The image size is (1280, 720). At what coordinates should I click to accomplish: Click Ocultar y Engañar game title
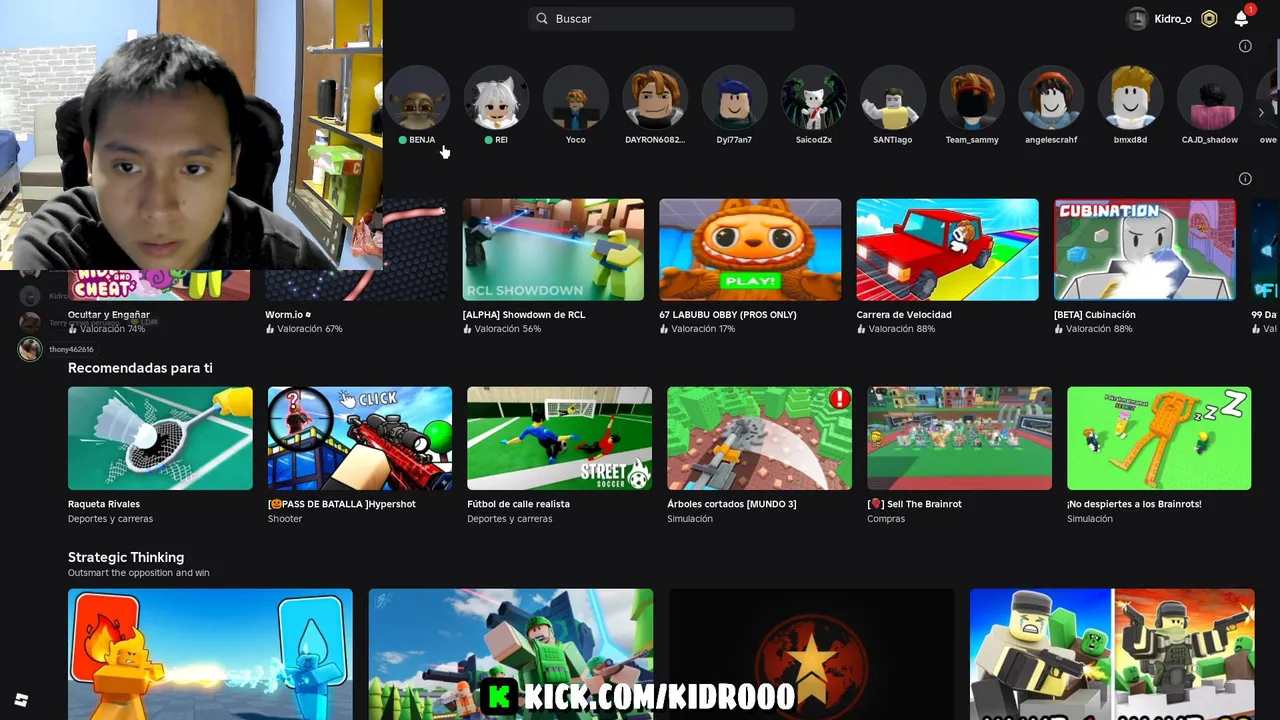pyautogui.click(x=108, y=314)
